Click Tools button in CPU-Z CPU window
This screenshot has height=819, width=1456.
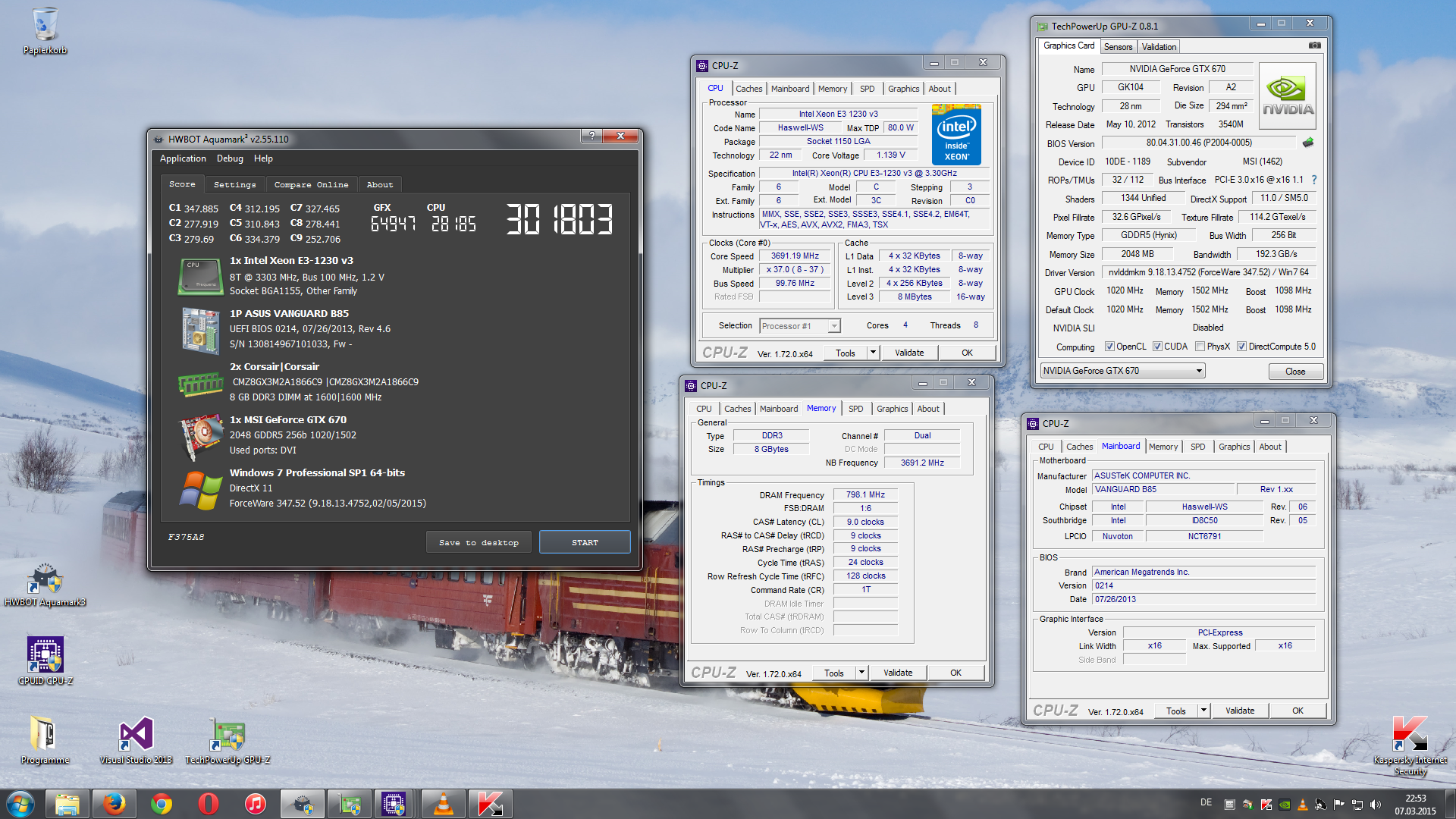(846, 353)
